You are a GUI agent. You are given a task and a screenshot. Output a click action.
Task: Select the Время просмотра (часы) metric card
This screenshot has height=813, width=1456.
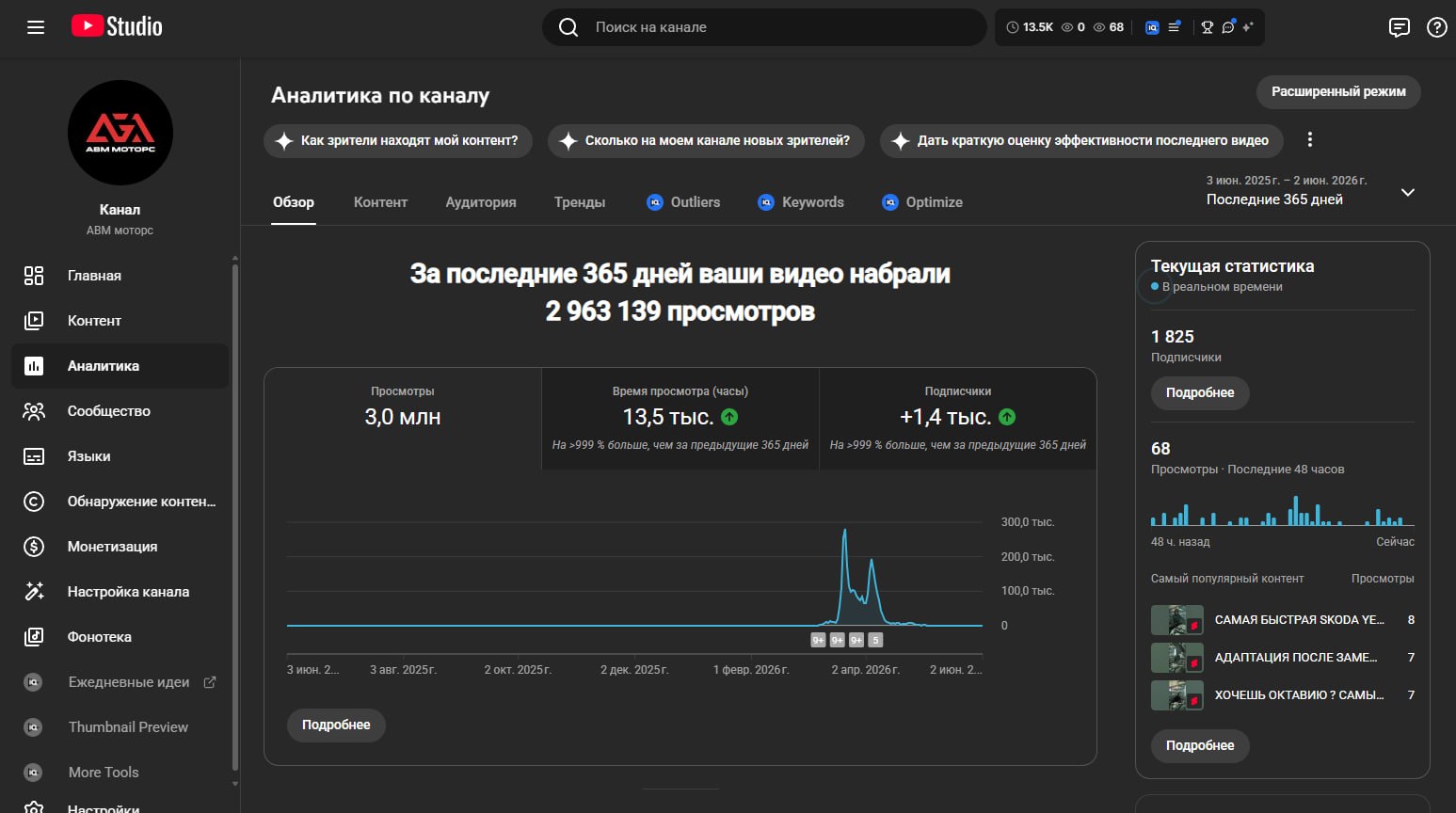coord(680,419)
